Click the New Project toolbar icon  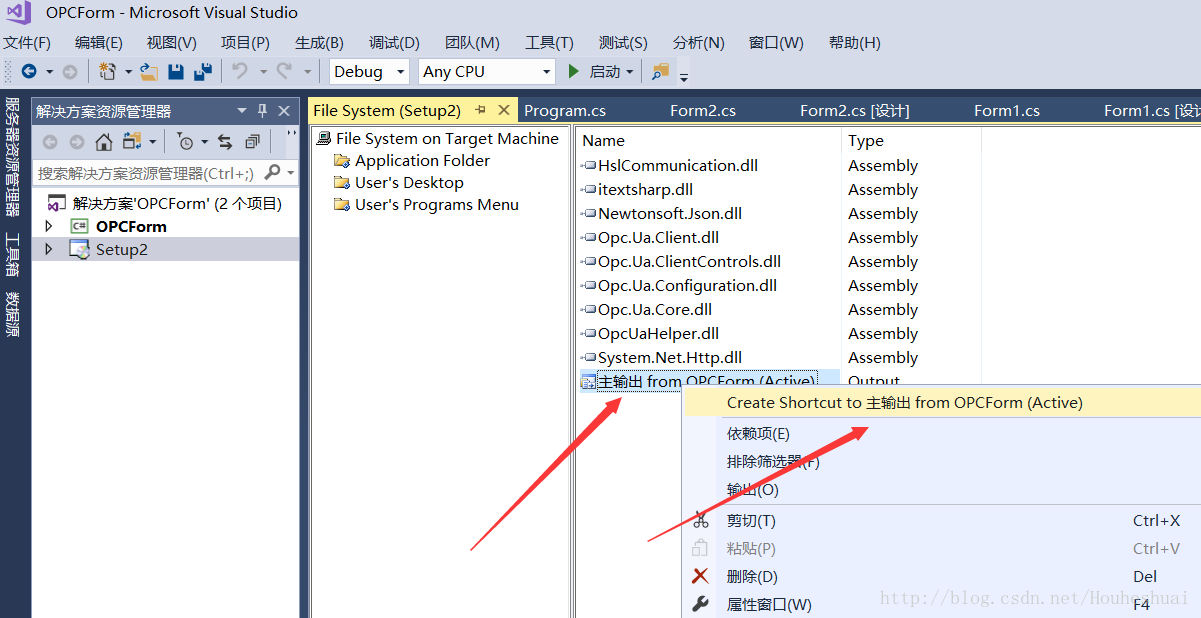click(x=106, y=71)
